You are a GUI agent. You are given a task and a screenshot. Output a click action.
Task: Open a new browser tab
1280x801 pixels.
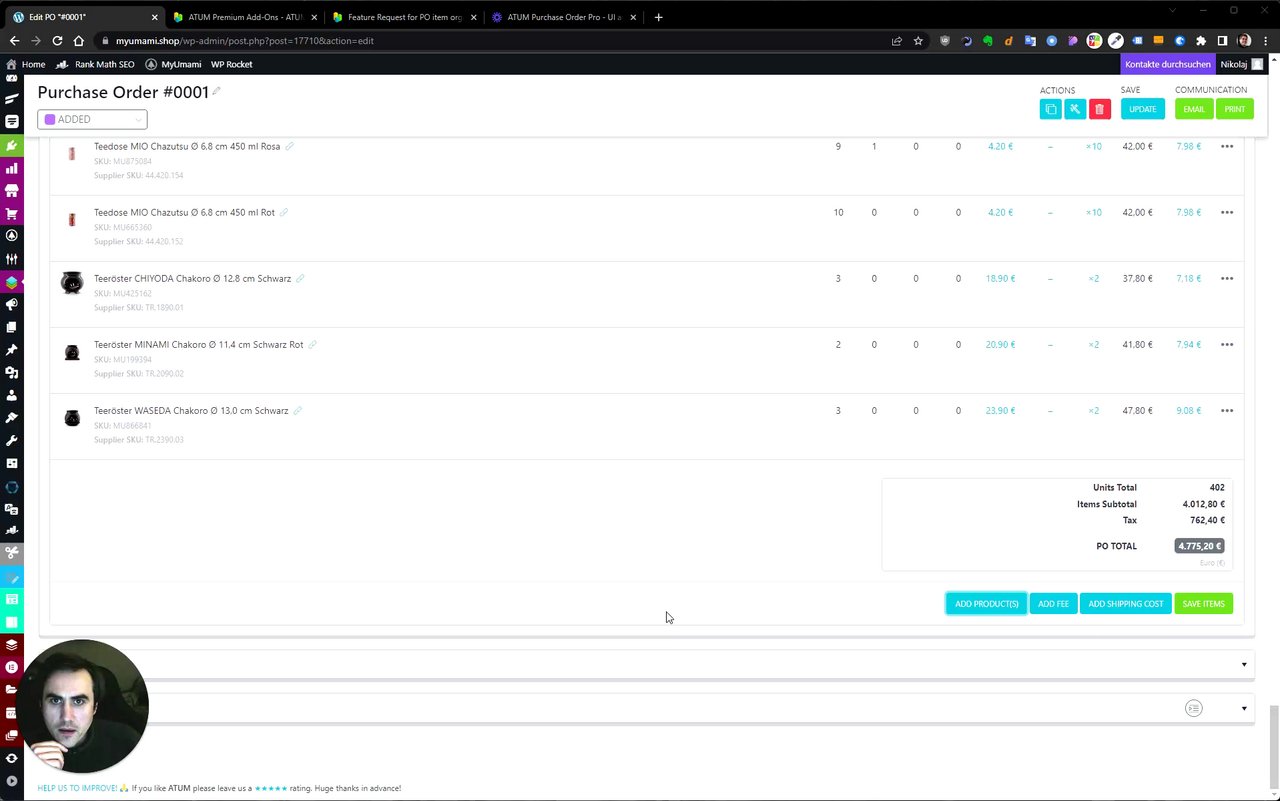click(658, 17)
